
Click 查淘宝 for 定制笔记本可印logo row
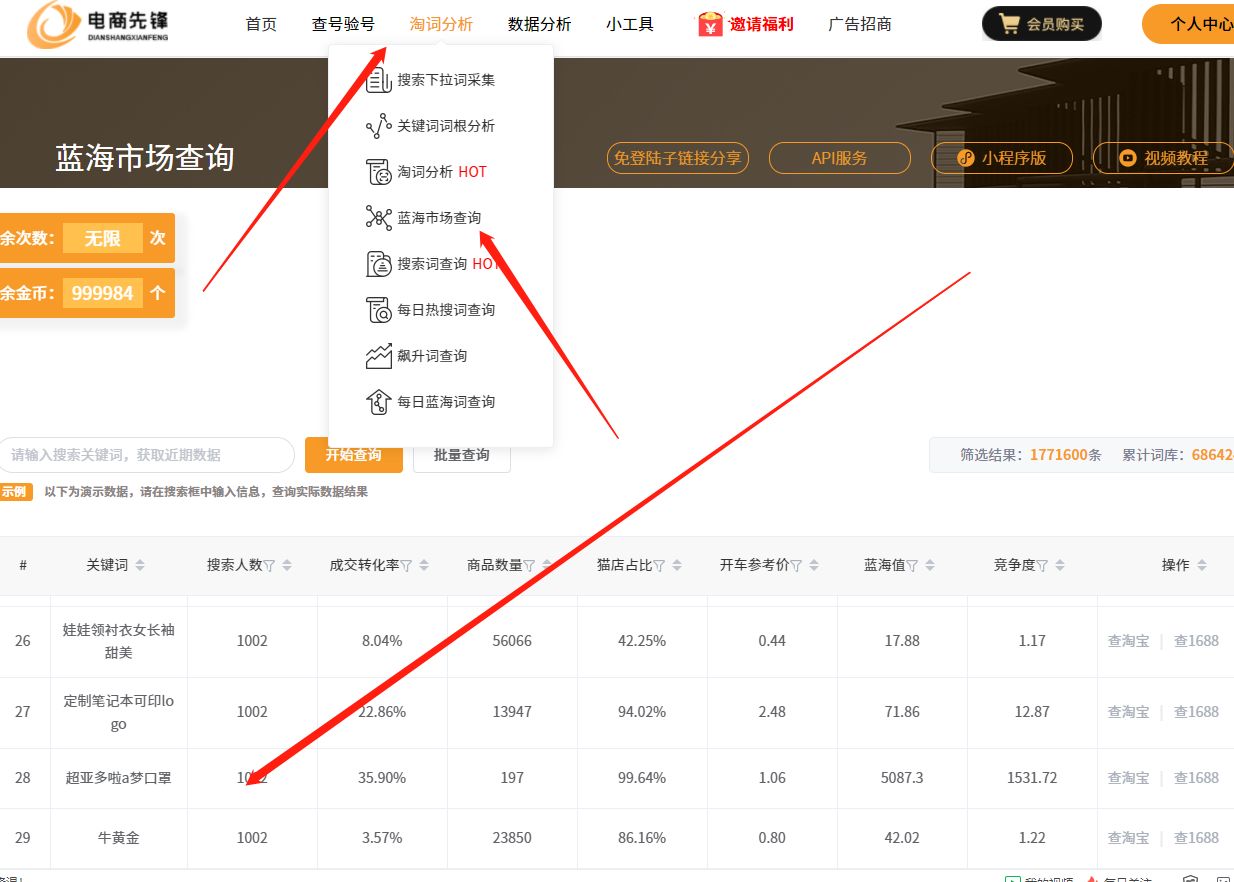click(1128, 712)
